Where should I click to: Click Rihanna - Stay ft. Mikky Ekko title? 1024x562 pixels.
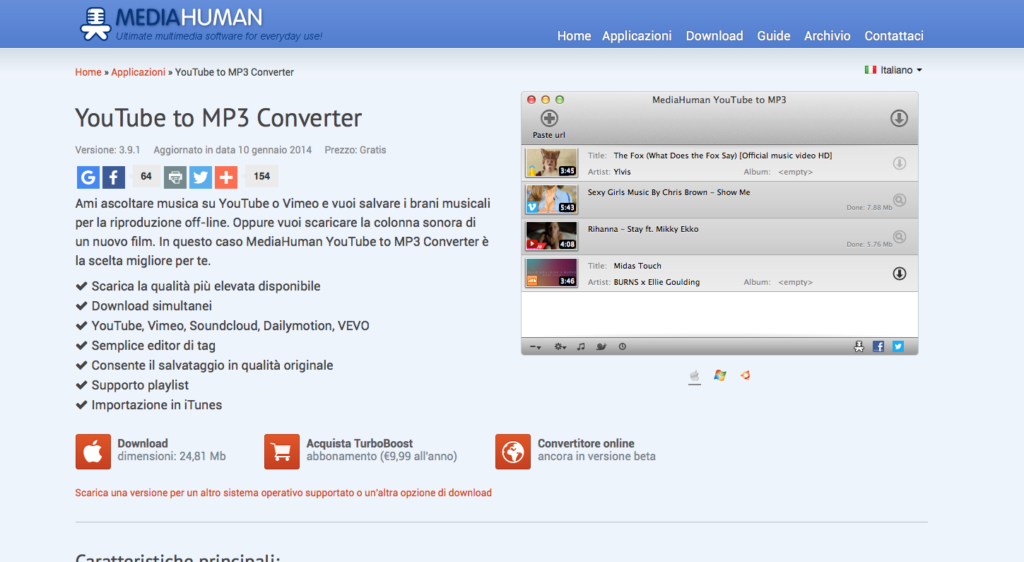click(x=643, y=229)
